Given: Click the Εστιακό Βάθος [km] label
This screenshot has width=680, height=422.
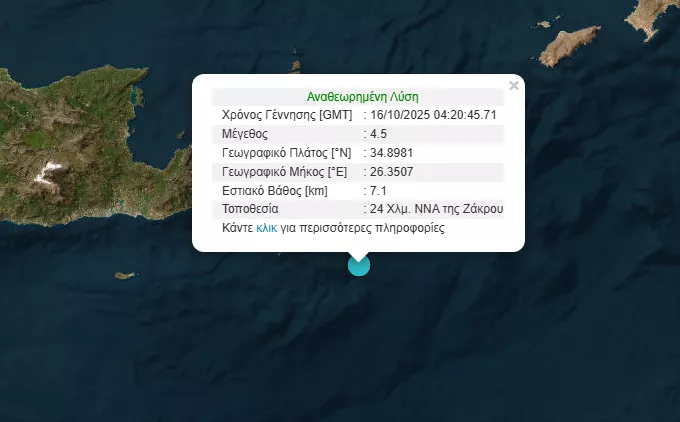Looking at the screenshot, I should tap(275, 190).
